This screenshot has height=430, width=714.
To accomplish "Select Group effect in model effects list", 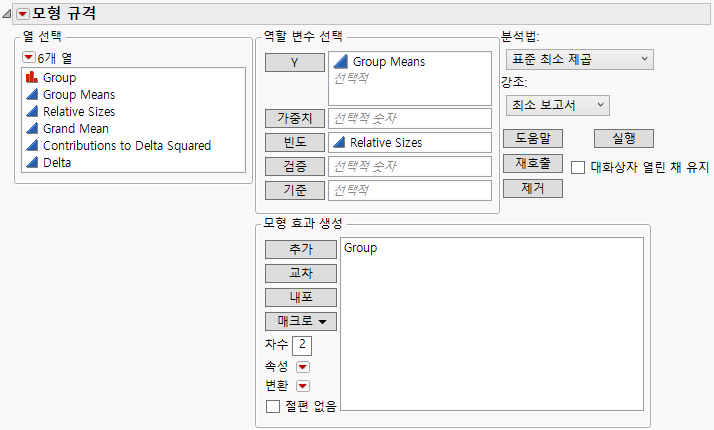I will [x=360, y=248].
